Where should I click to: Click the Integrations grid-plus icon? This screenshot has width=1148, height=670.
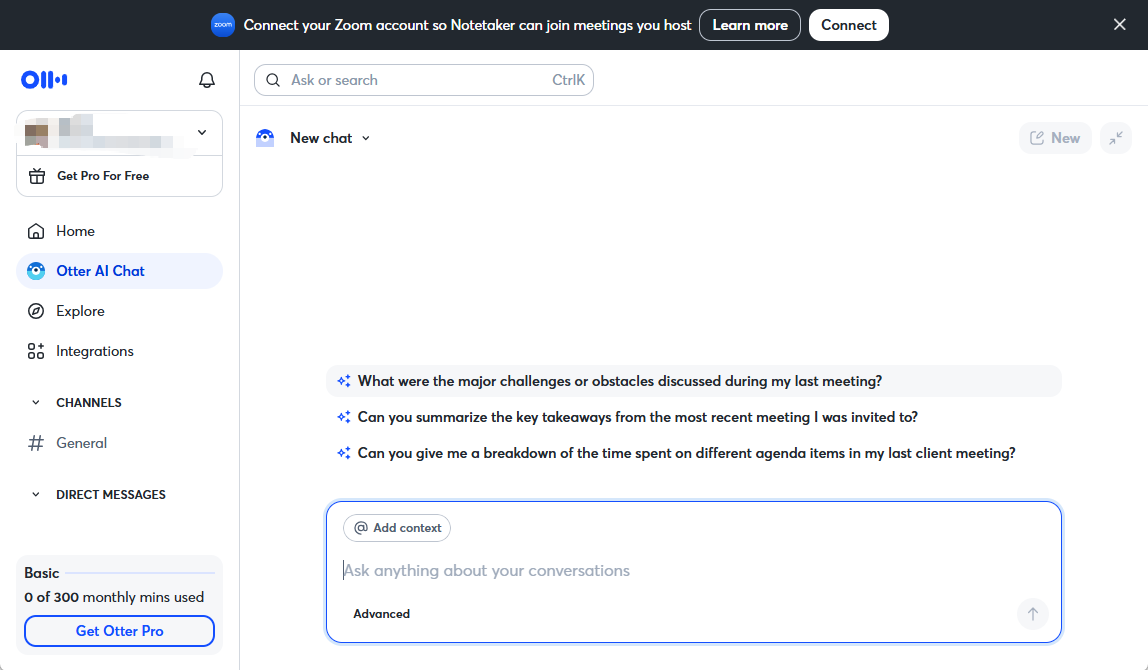[x=36, y=351]
